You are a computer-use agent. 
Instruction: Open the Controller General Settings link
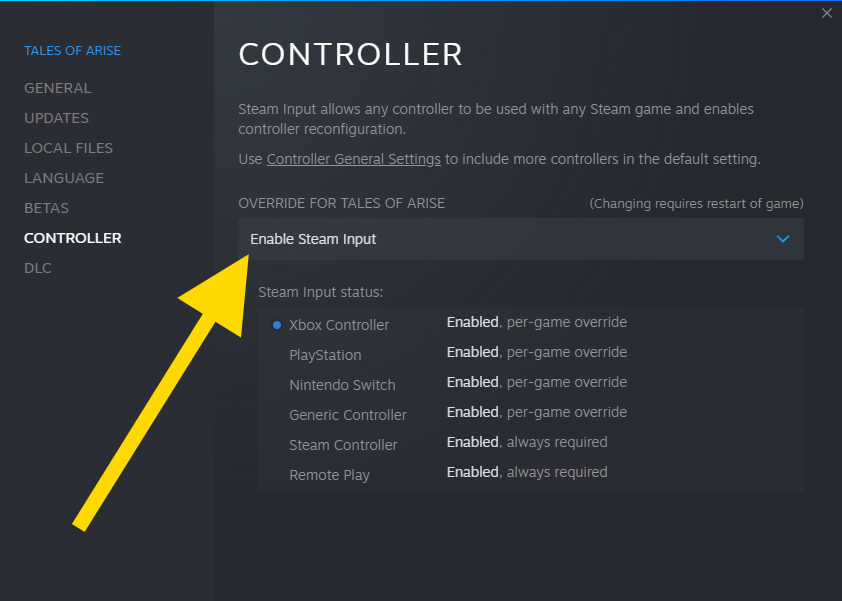coord(354,159)
